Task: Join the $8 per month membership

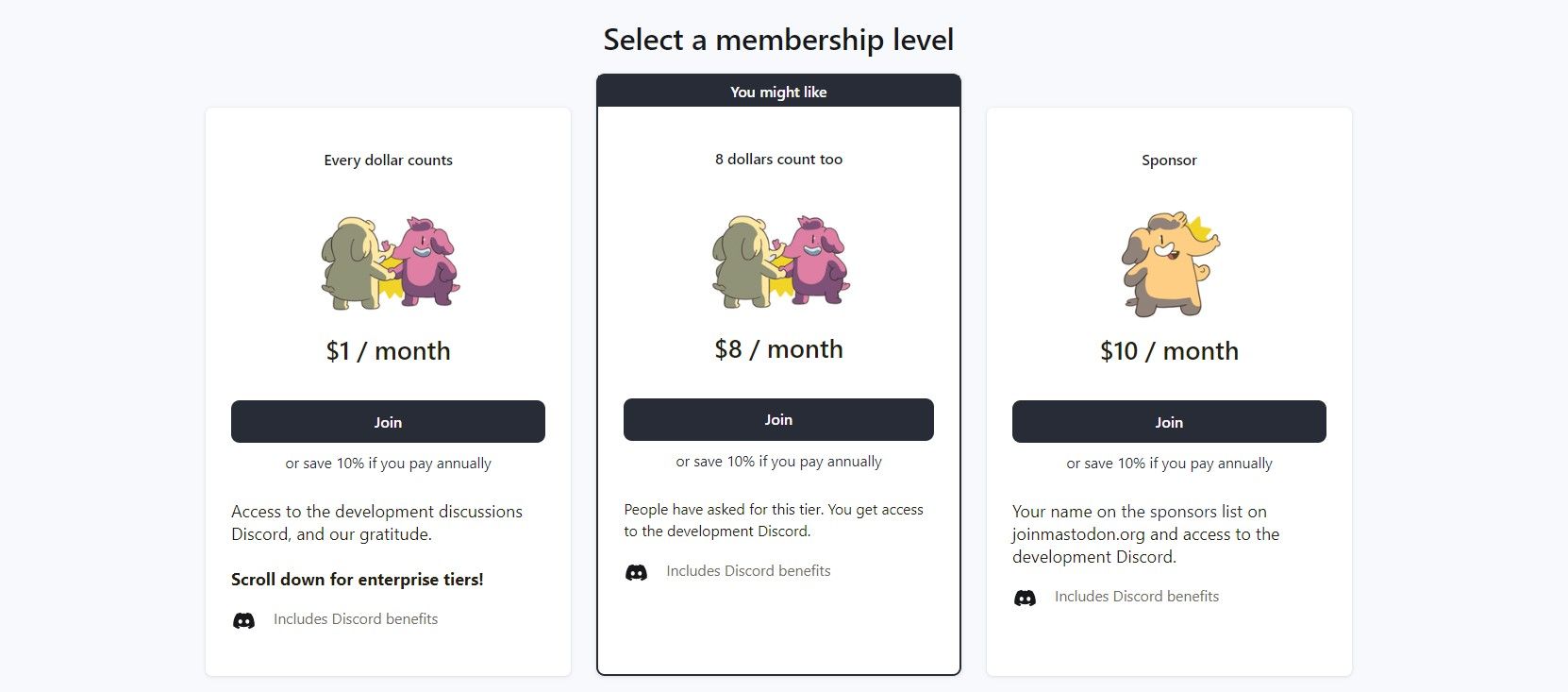Action: click(778, 420)
